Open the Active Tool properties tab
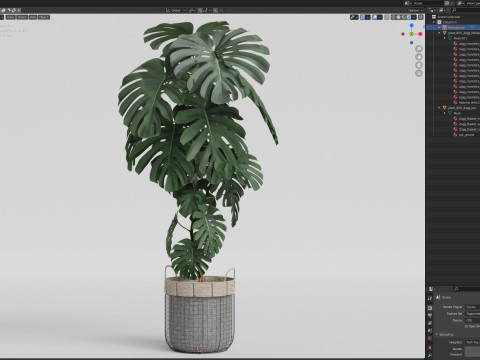The image size is (480, 360). [x=430, y=298]
